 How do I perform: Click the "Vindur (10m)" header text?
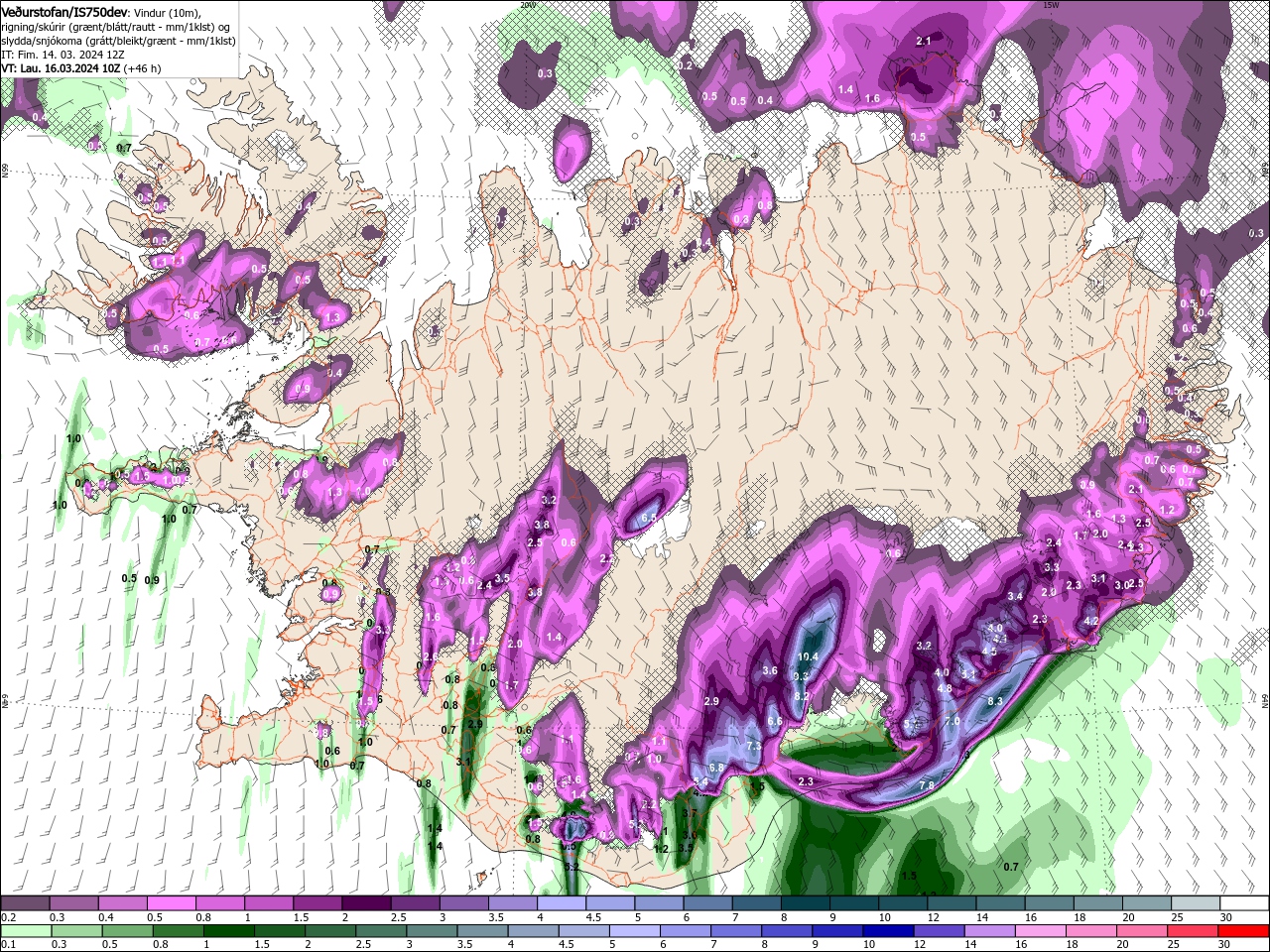(167, 12)
